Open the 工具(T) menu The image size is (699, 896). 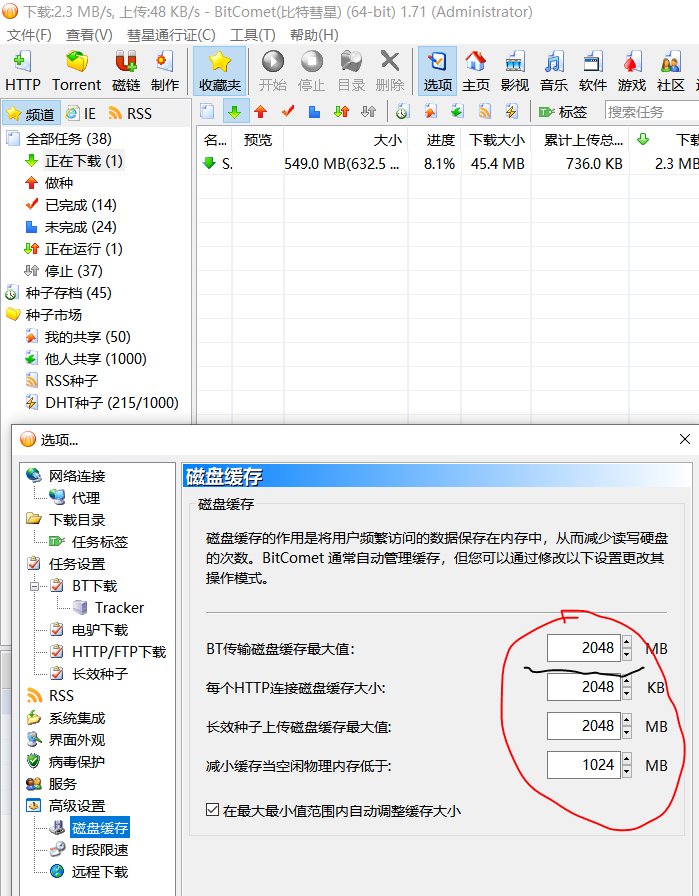(x=253, y=35)
